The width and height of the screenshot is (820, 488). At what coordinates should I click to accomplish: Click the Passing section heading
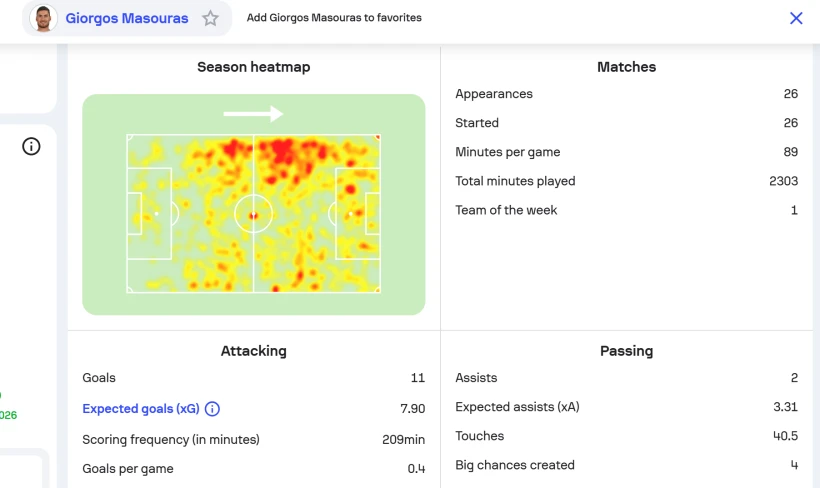(626, 351)
